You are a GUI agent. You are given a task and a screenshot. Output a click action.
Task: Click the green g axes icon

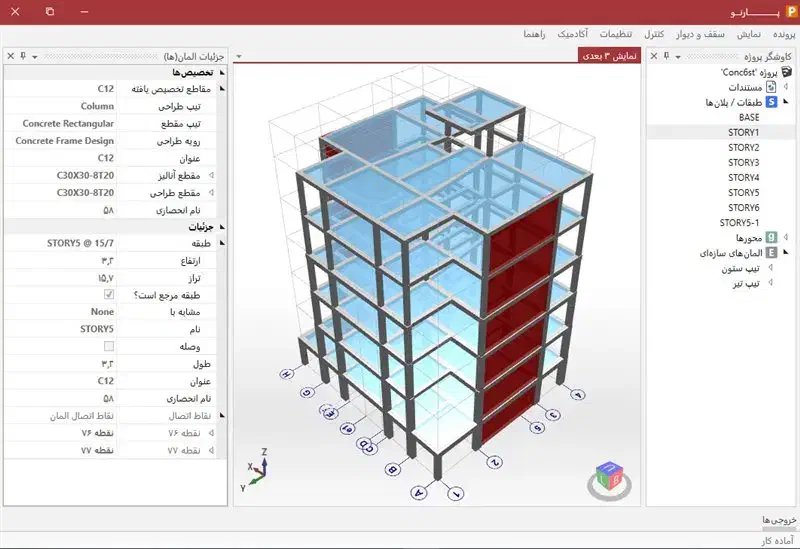coord(771,237)
